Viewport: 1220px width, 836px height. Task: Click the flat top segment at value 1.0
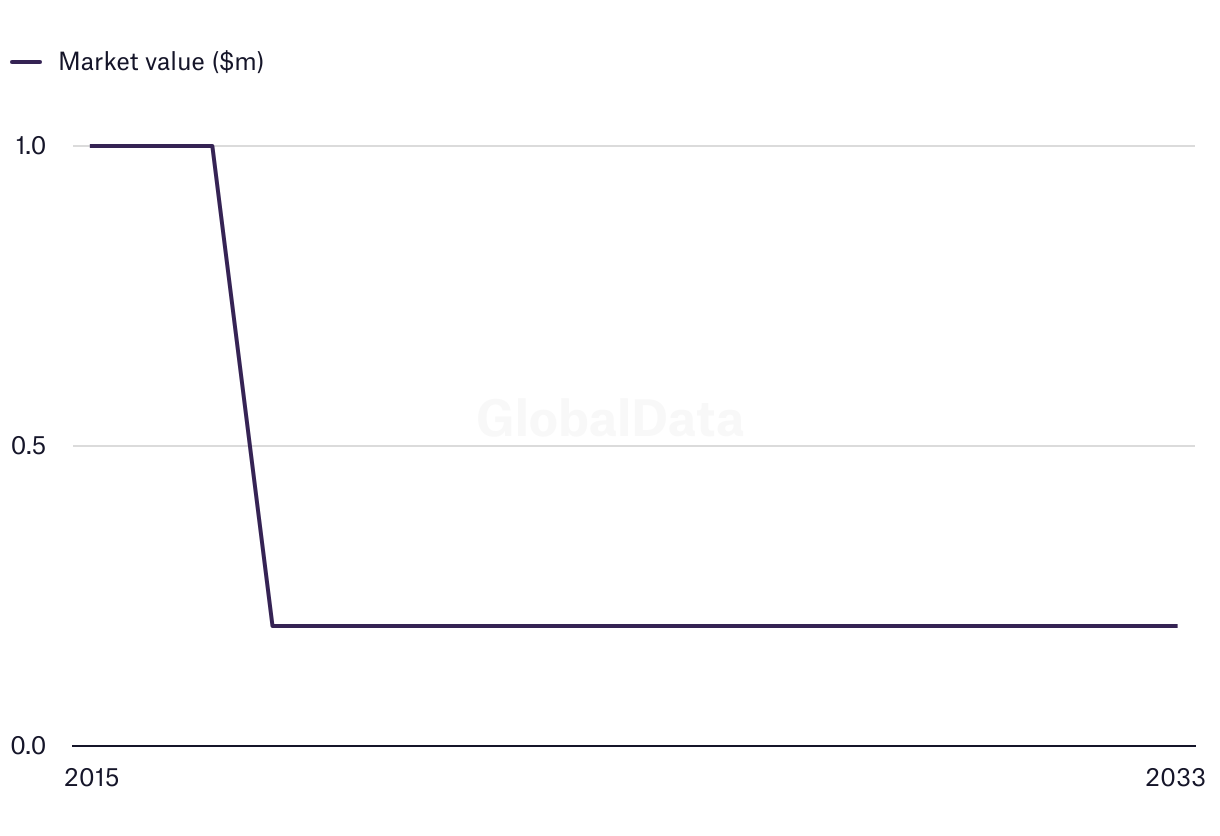[x=151, y=146]
